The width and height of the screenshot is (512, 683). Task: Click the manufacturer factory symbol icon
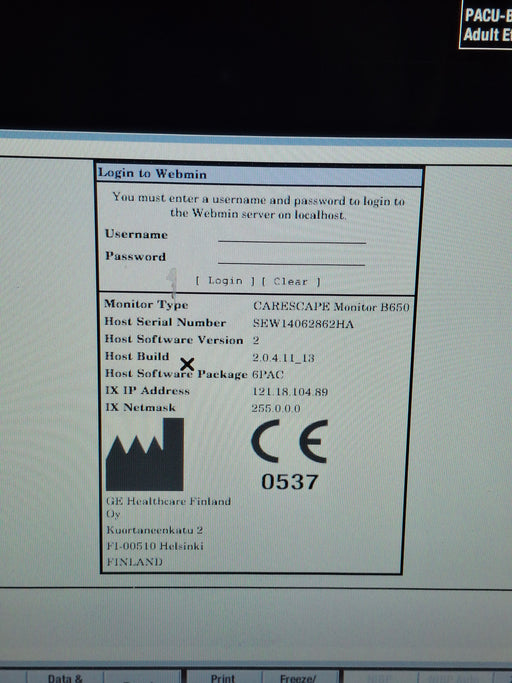[145, 454]
